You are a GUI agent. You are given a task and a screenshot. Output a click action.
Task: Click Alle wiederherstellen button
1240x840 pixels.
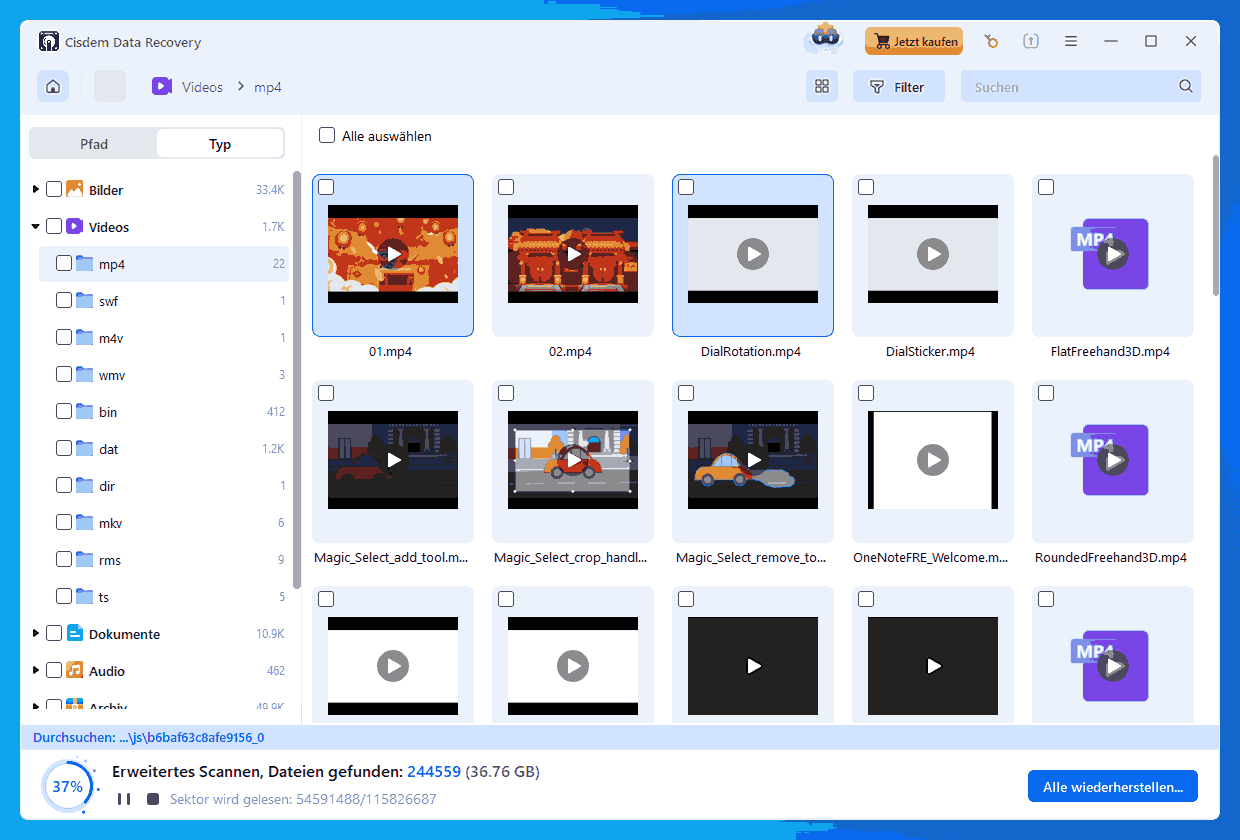click(x=1113, y=787)
